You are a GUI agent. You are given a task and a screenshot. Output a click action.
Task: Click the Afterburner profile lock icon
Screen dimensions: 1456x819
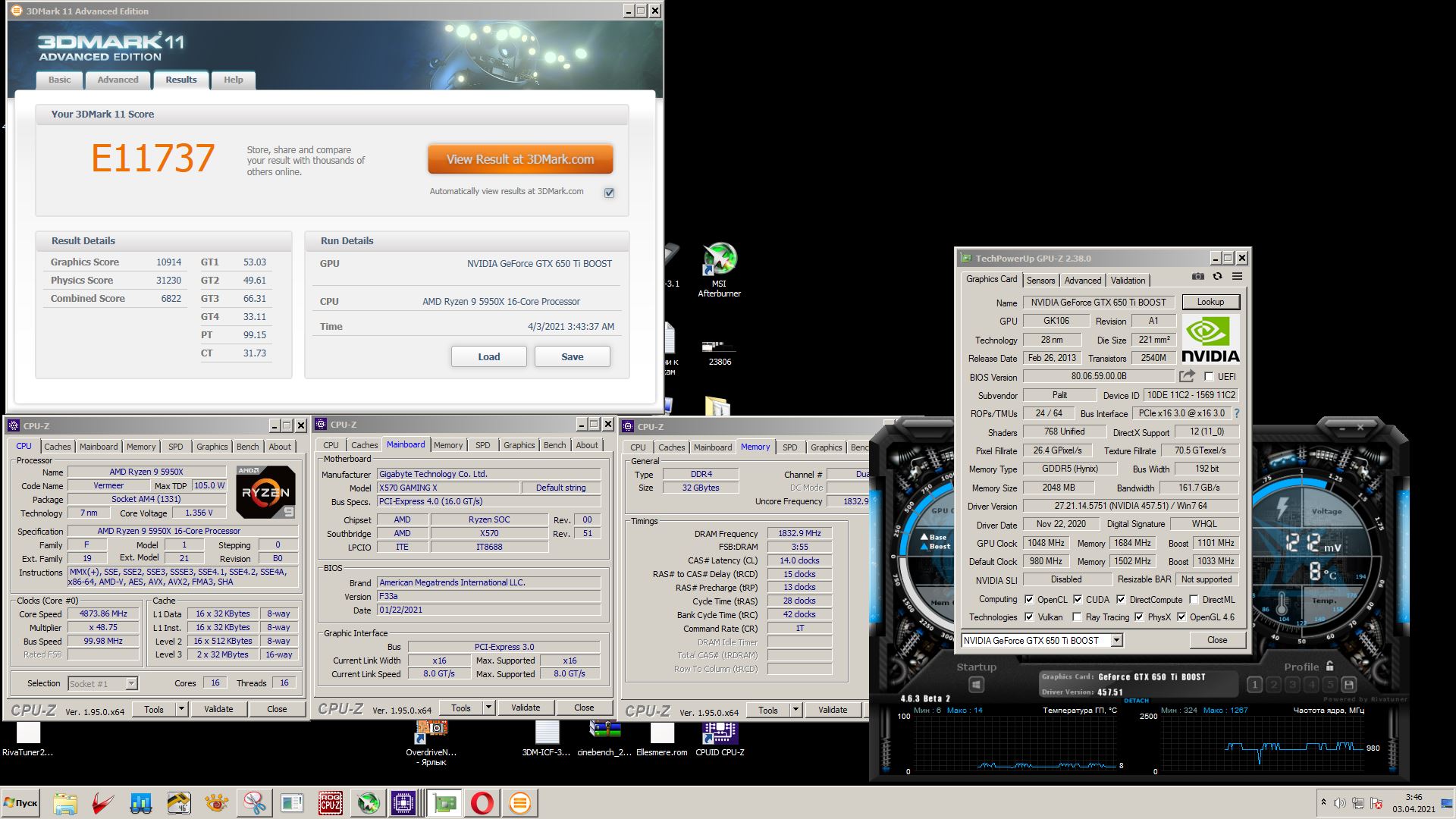pyautogui.click(x=1329, y=667)
